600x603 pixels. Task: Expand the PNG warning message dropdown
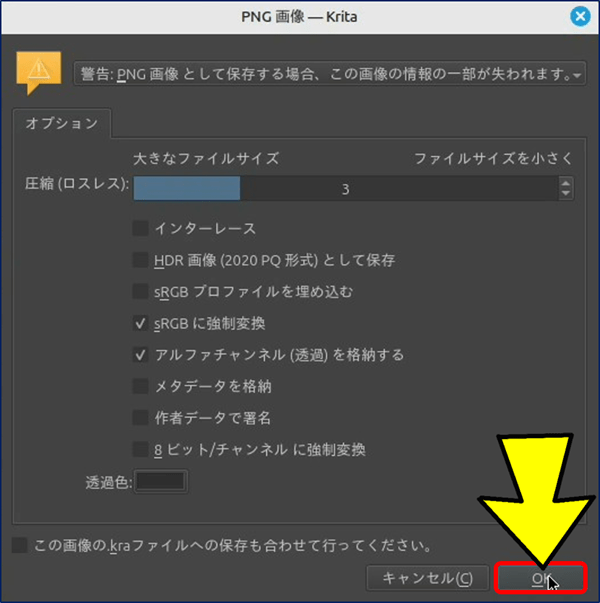[x=577, y=74]
